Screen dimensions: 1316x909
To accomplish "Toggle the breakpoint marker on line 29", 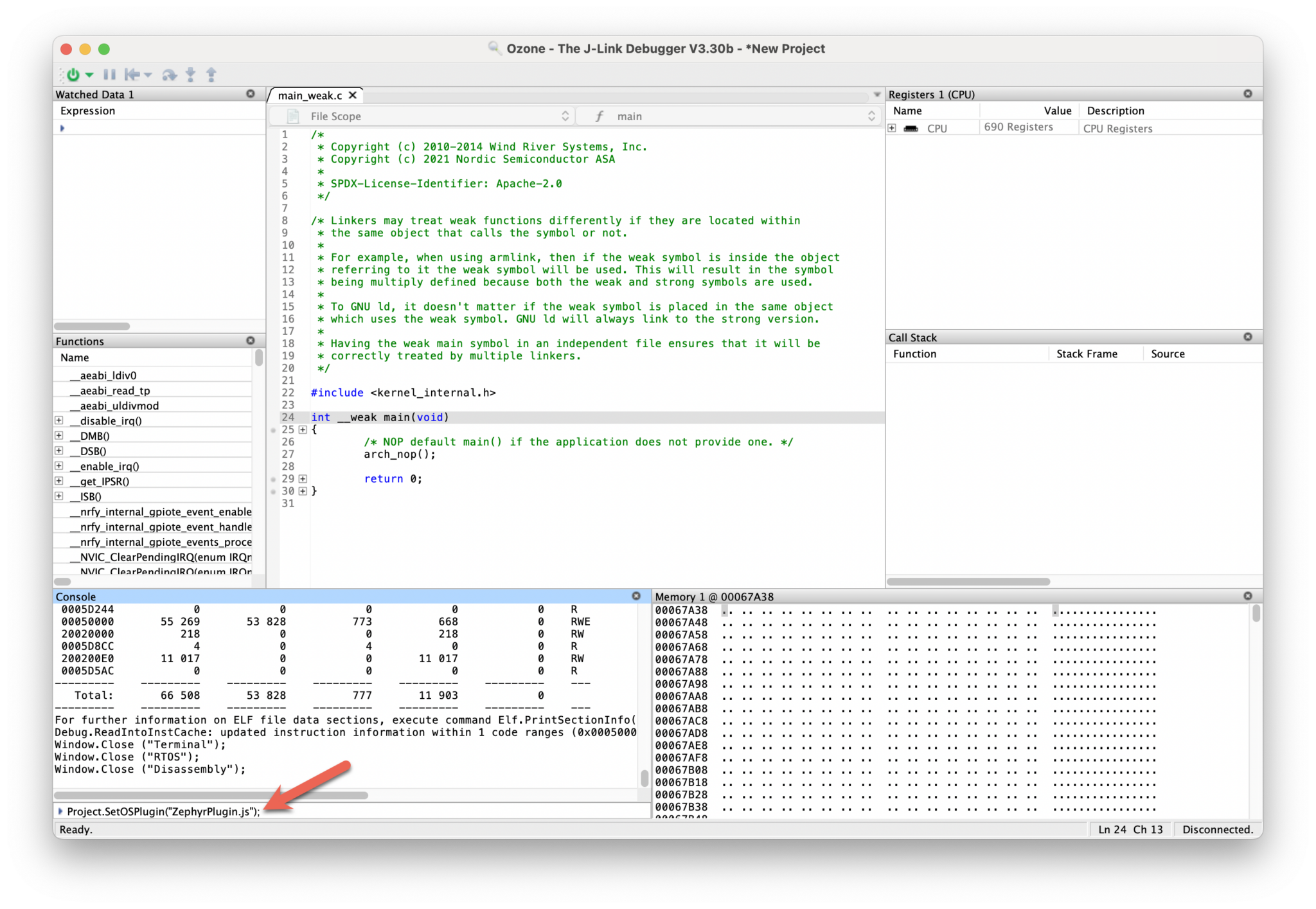I will pyautogui.click(x=273, y=480).
